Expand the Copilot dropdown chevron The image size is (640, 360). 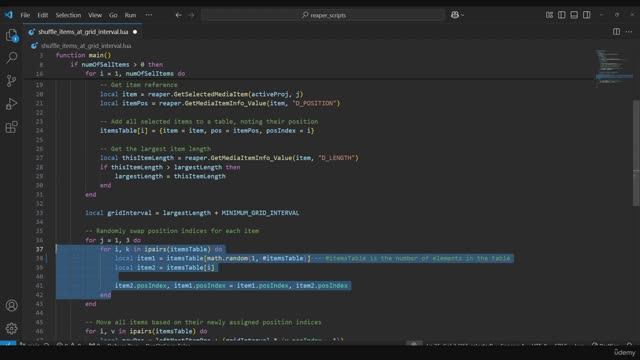(462, 16)
